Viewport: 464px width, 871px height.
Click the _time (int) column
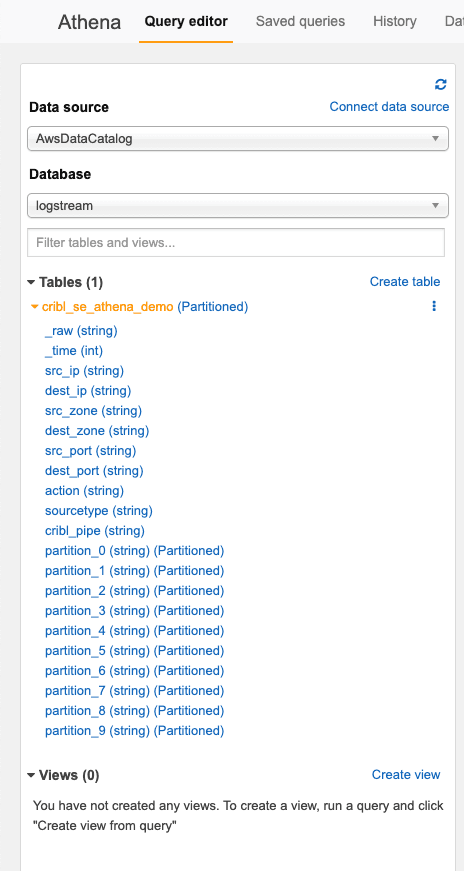pyautogui.click(x=74, y=351)
